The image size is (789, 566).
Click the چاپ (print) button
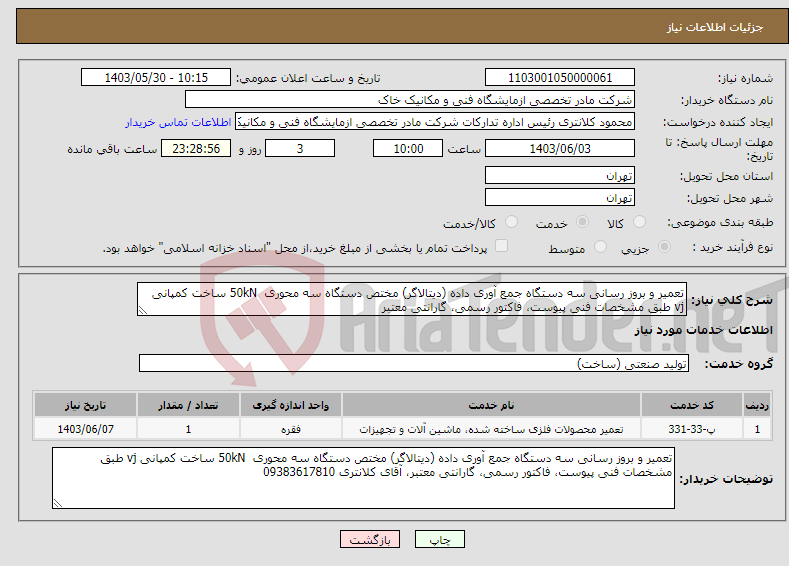click(439, 539)
